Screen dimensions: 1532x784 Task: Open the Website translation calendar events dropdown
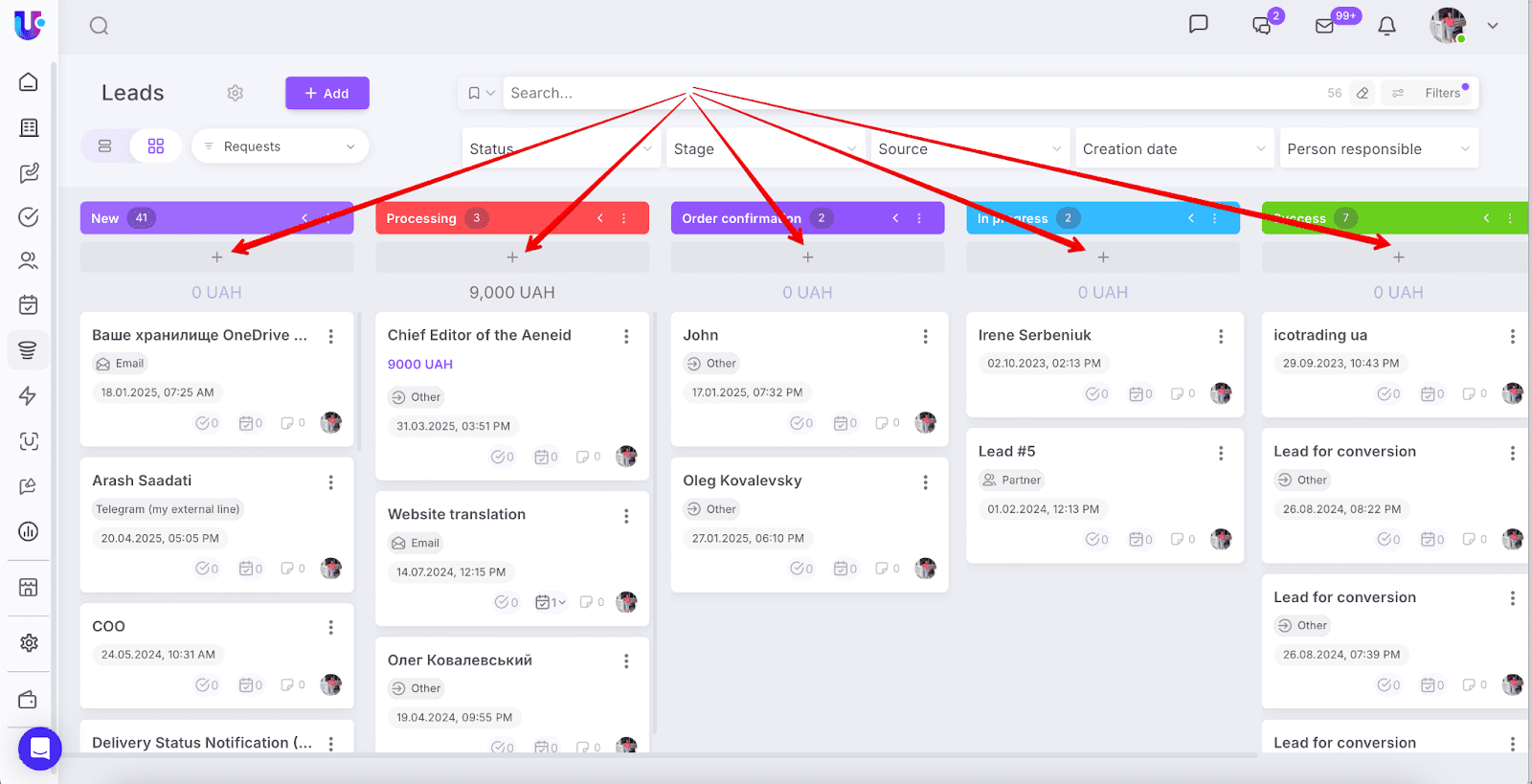(551, 602)
